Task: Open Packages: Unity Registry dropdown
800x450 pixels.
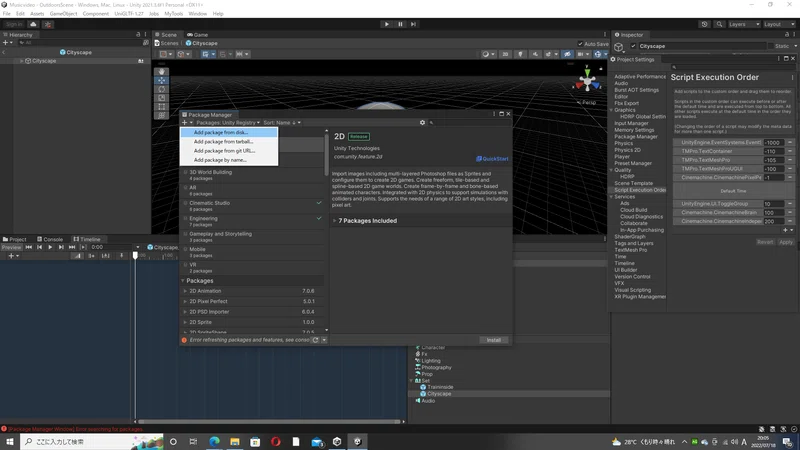Action: [x=228, y=122]
